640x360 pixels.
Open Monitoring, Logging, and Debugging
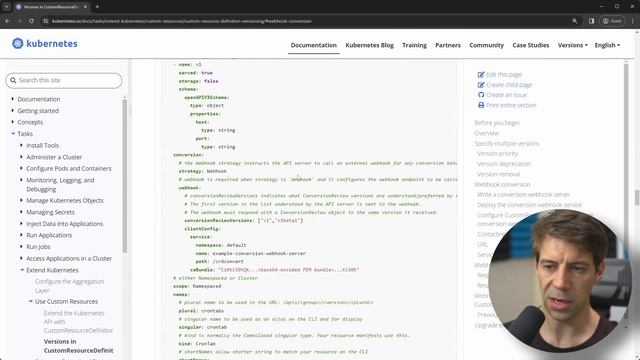click(60, 184)
